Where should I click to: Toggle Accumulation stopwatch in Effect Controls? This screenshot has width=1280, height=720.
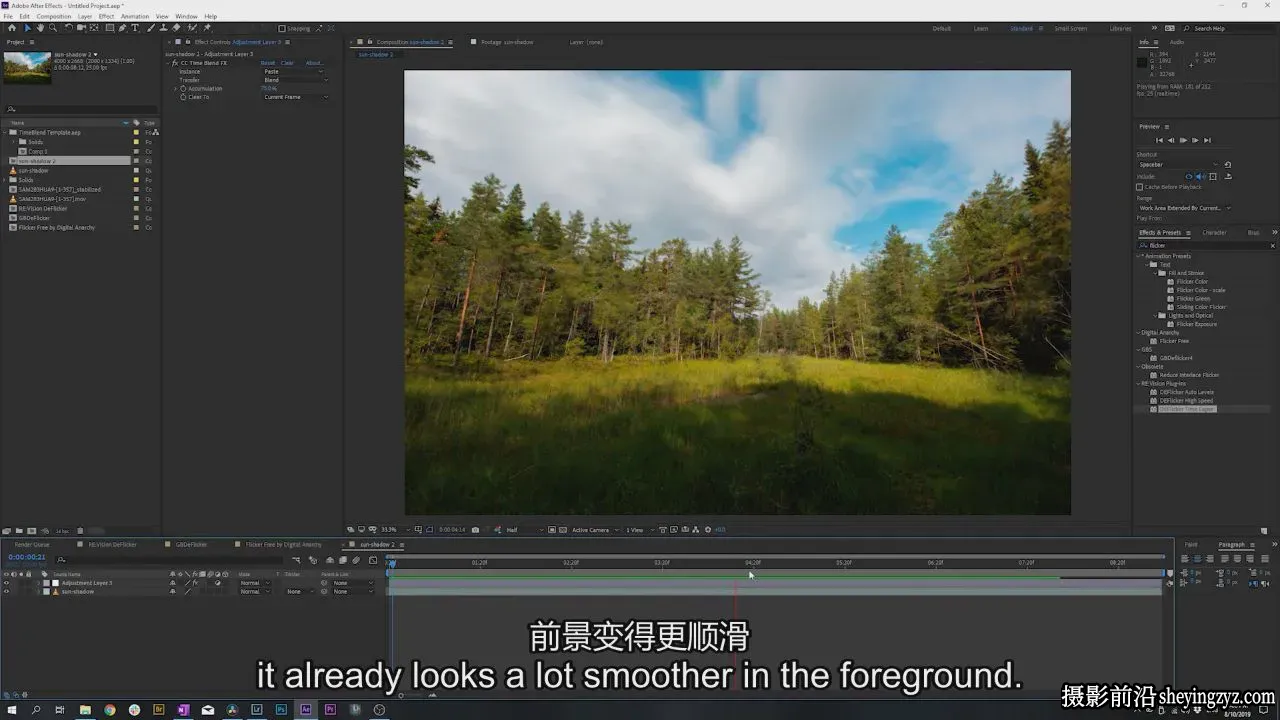(183, 89)
